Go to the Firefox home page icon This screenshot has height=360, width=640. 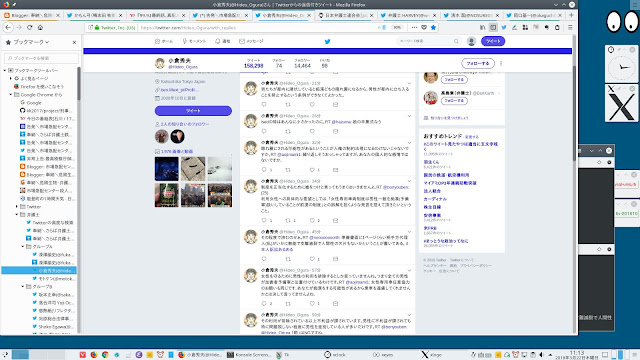(40, 27)
